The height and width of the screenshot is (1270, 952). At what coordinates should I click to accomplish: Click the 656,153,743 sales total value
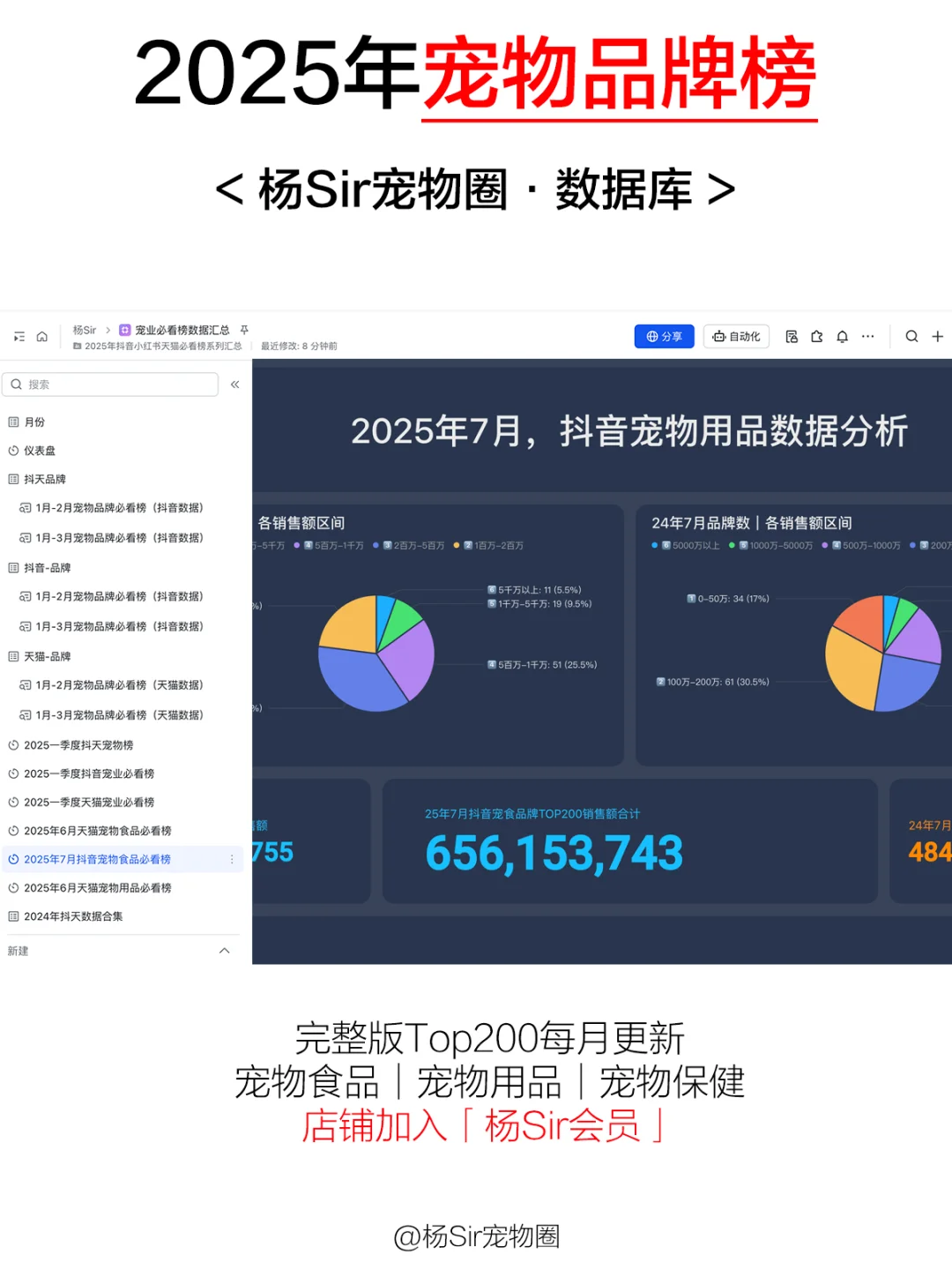tap(554, 853)
